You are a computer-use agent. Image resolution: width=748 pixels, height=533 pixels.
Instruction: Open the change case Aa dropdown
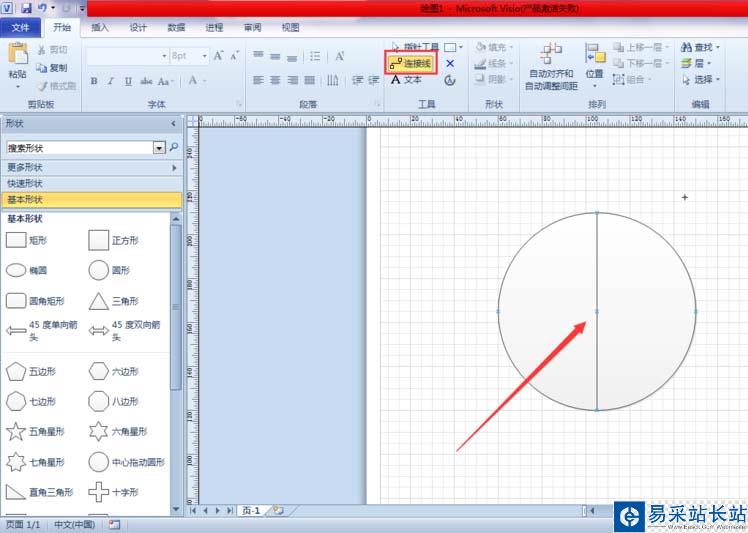pyautogui.click(x=165, y=81)
